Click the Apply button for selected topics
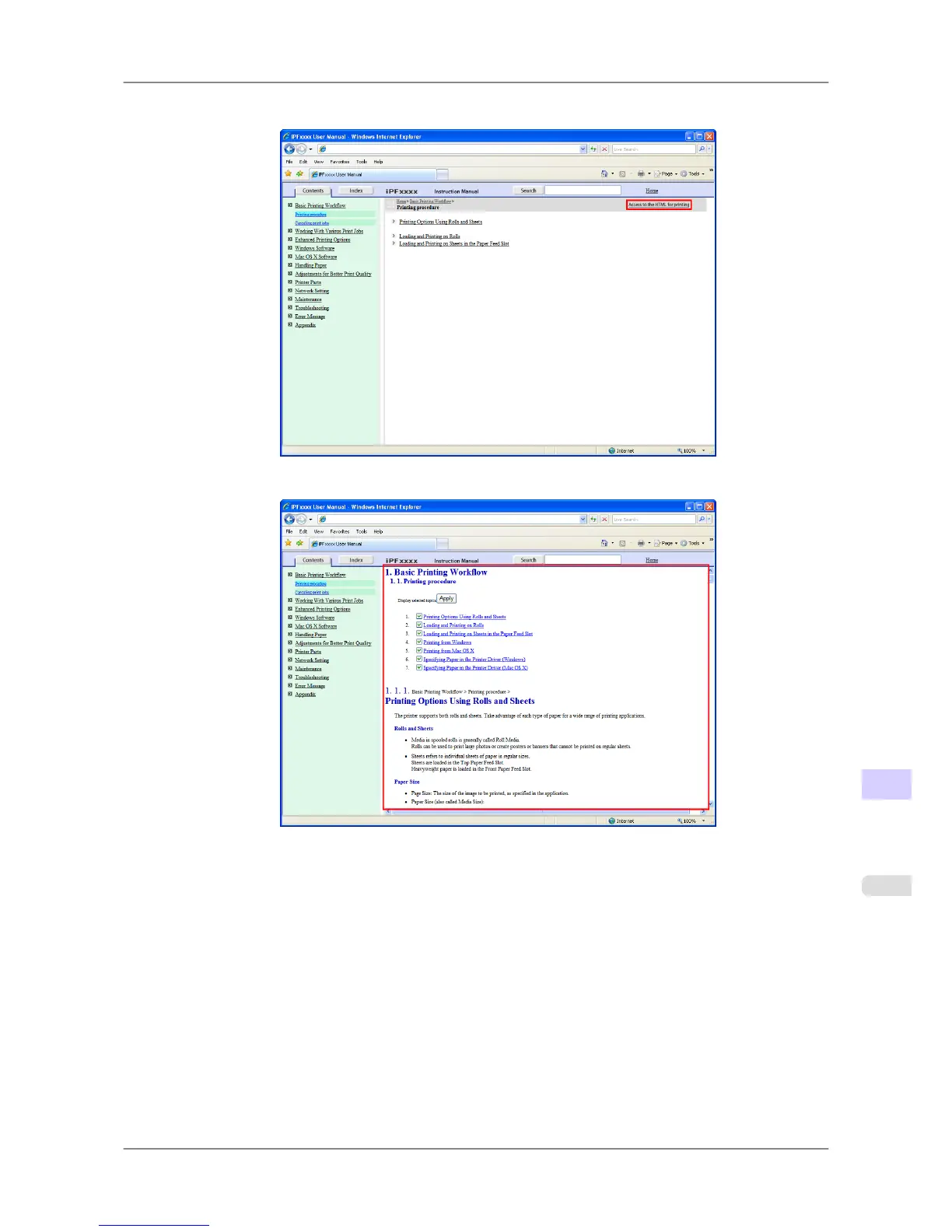The image size is (952, 1232). [446, 599]
